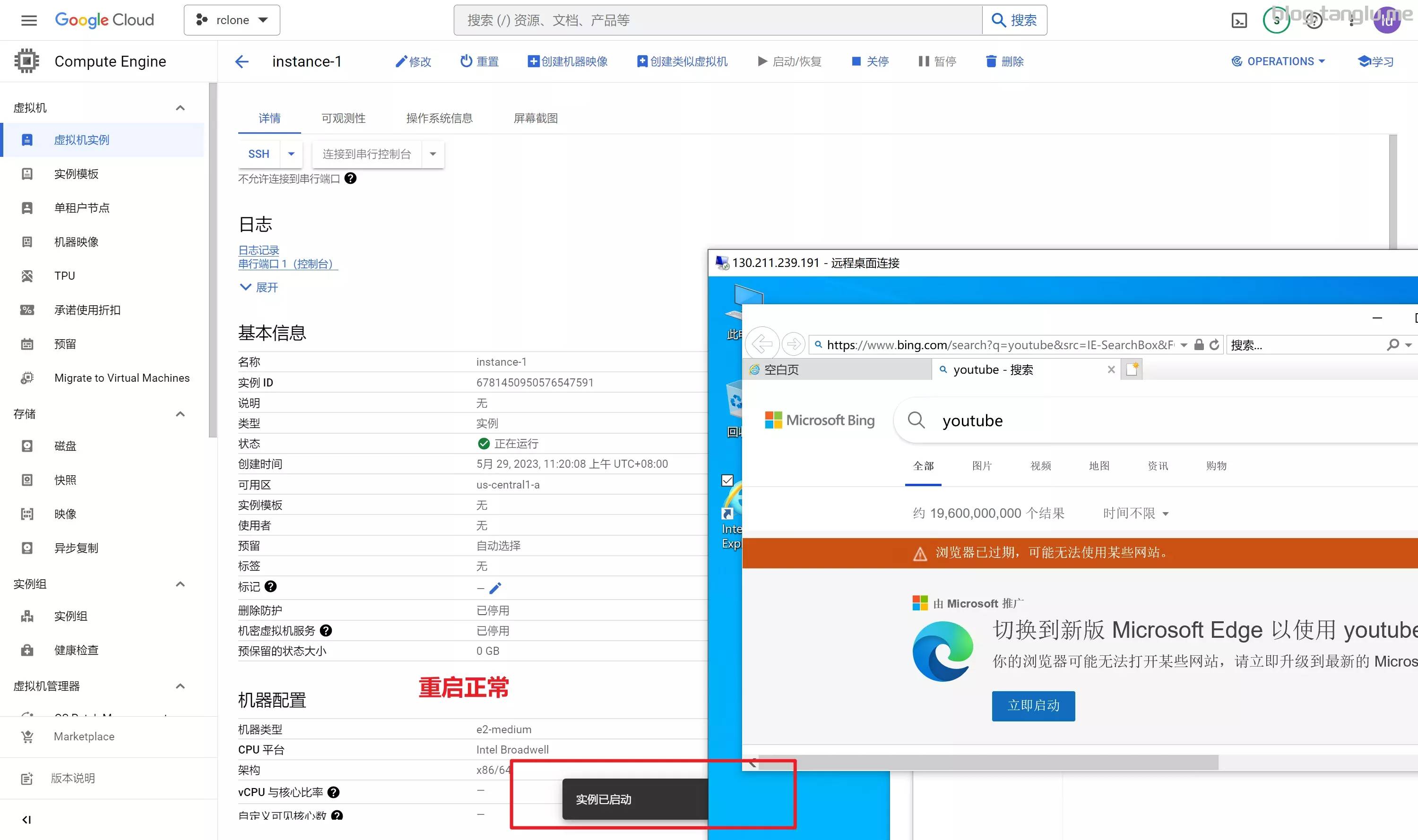Image resolution: width=1418 pixels, height=840 pixels.
Task: Open the hamburger navigation menu
Action: (29, 20)
